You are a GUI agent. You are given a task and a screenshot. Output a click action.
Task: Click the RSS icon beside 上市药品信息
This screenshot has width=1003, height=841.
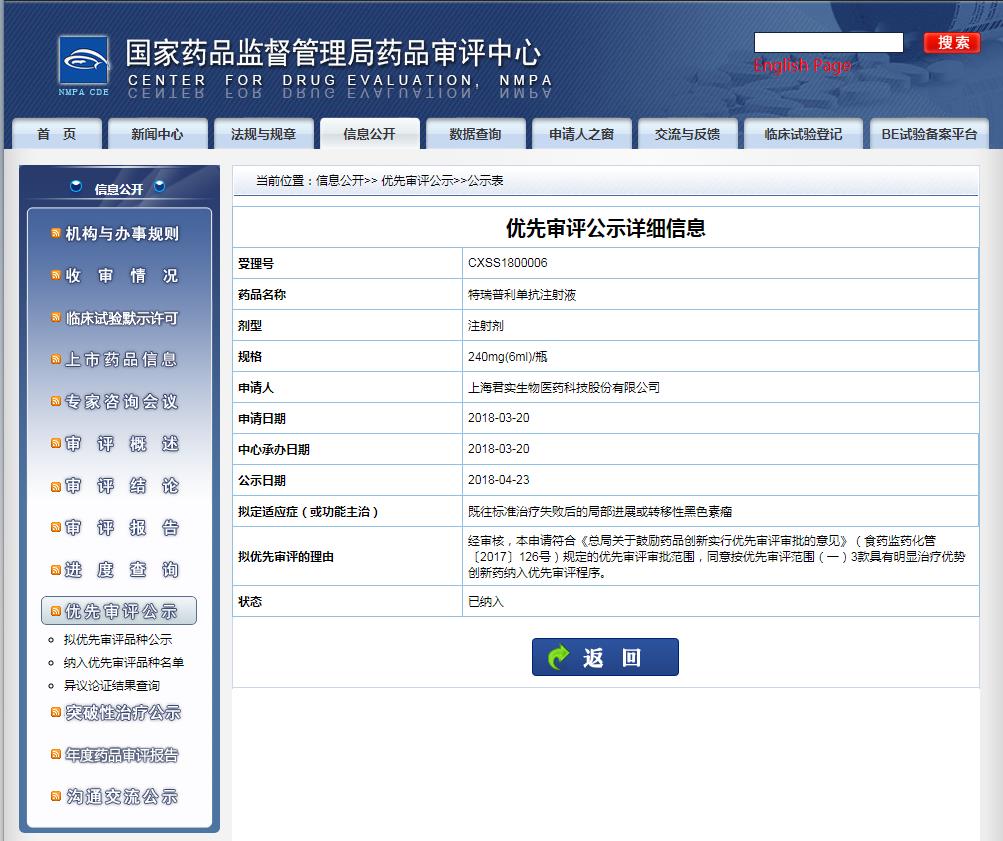point(56,359)
